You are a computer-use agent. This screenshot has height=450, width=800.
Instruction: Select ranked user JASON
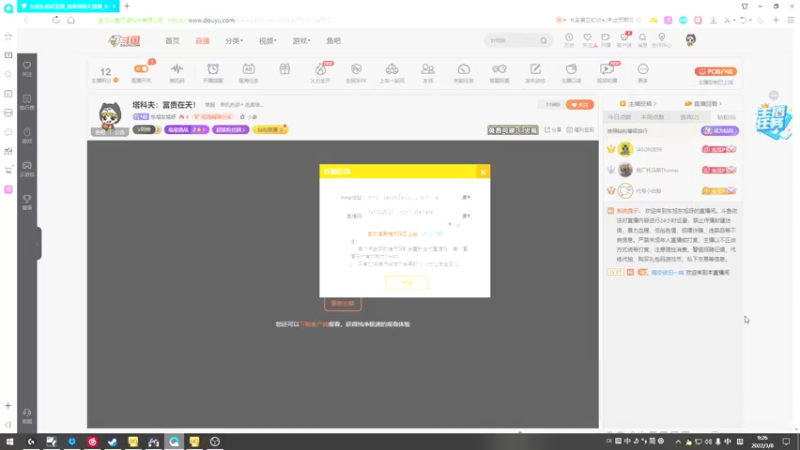[648, 149]
